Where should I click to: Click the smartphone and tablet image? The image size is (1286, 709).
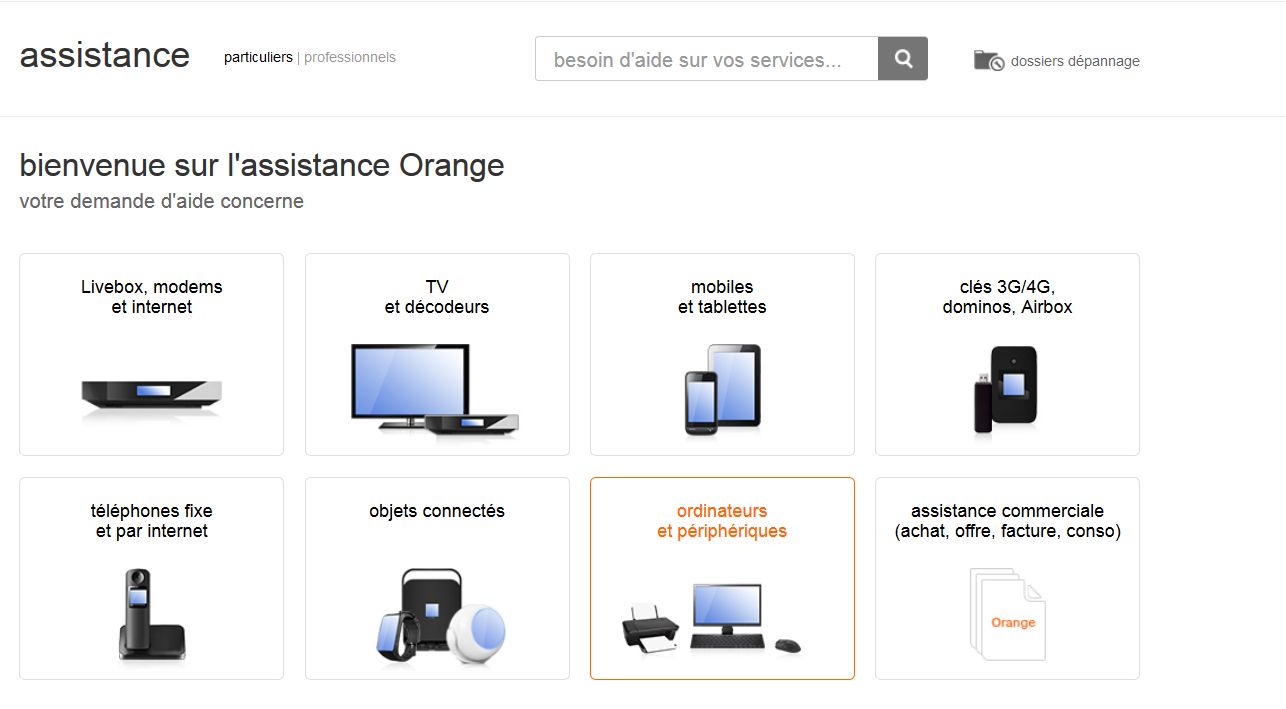coord(722,389)
